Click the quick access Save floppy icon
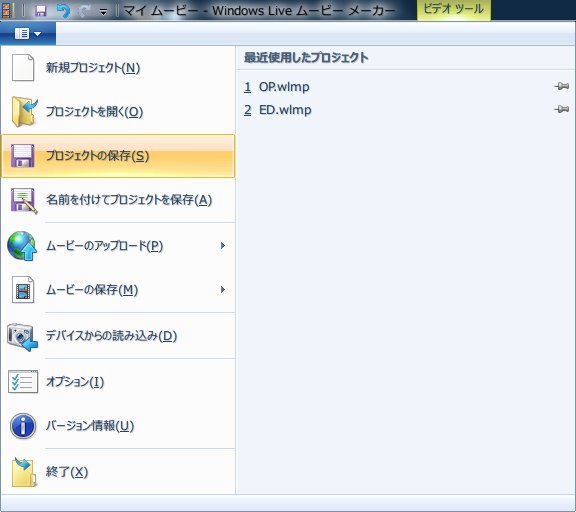Image resolution: width=576 pixels, height=512 pixels. [41, 11]
